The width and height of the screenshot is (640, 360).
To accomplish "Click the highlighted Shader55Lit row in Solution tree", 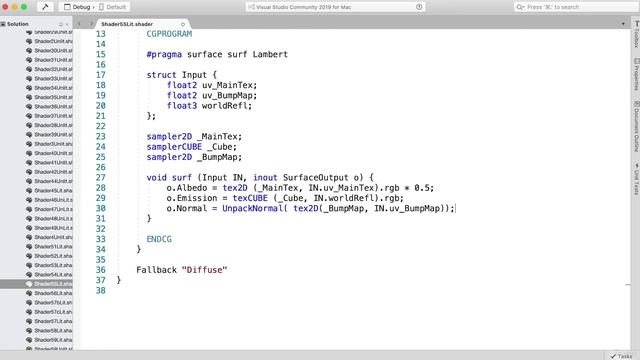I will click(36, 284).
